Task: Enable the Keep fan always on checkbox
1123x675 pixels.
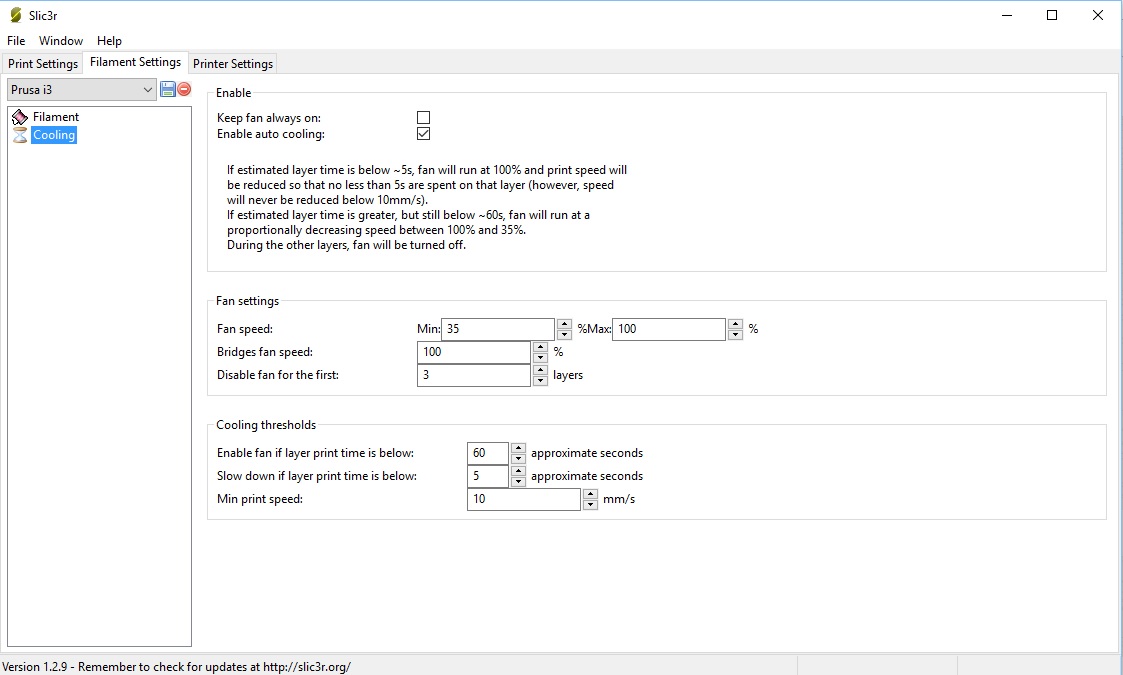Action: coord(424,118)
